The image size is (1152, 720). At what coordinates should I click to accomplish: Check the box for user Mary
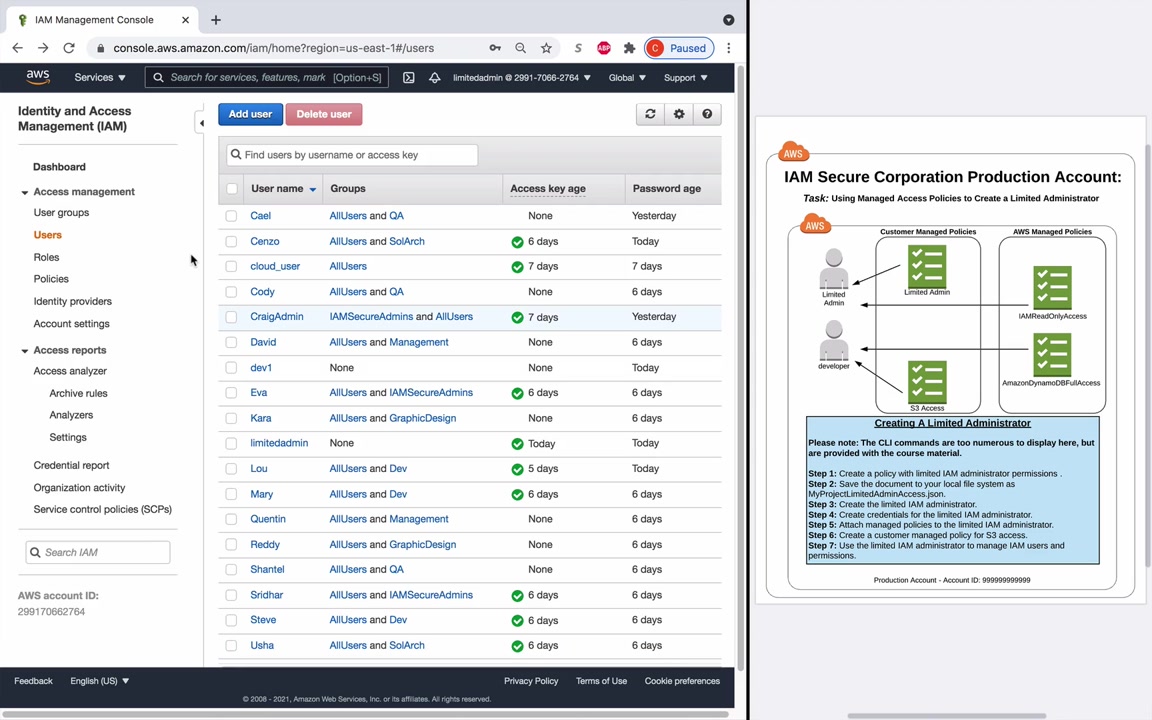click(x=231, y=494)
